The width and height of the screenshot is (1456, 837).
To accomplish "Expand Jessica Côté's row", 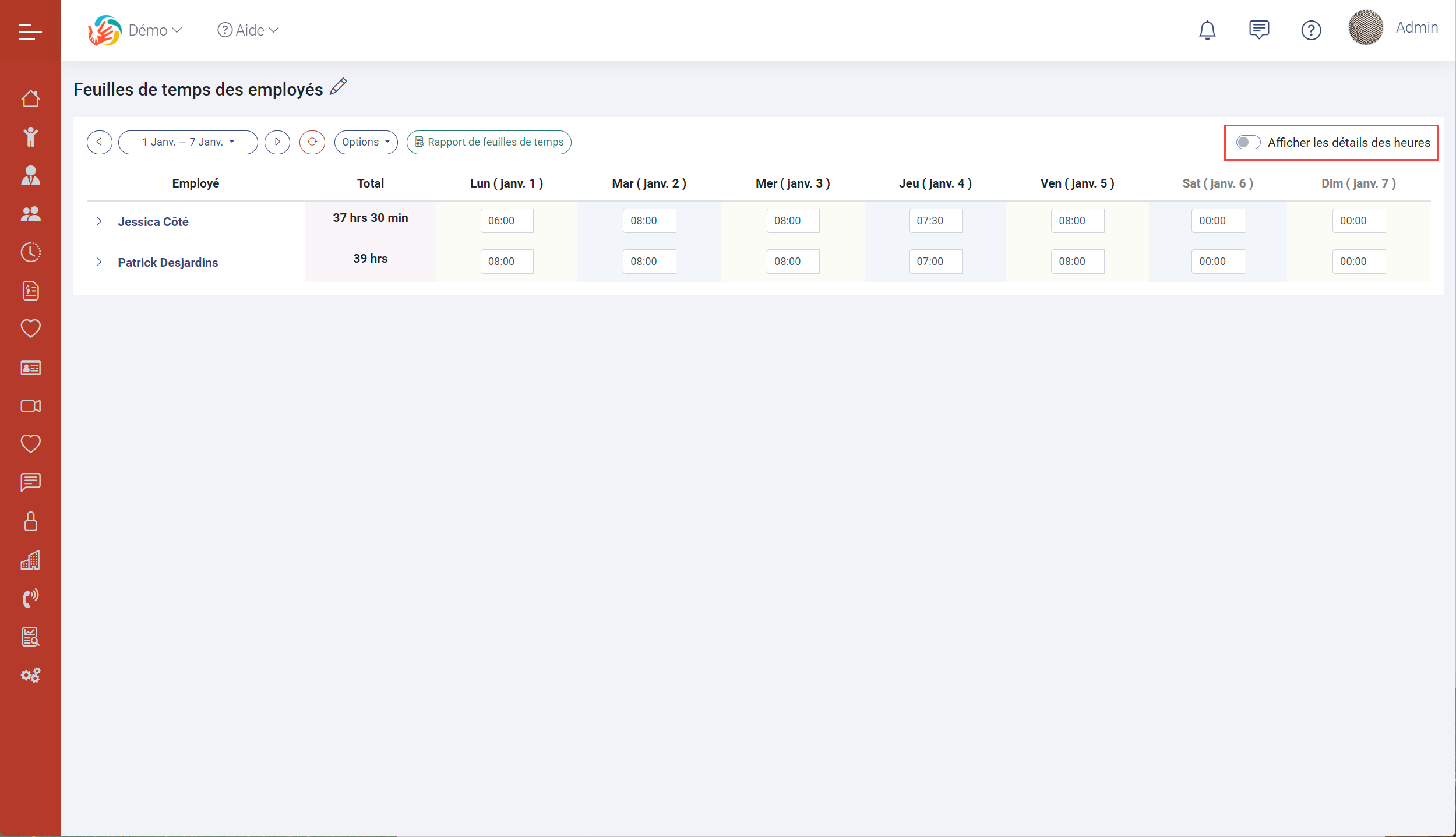I will [x=99, y=221].
